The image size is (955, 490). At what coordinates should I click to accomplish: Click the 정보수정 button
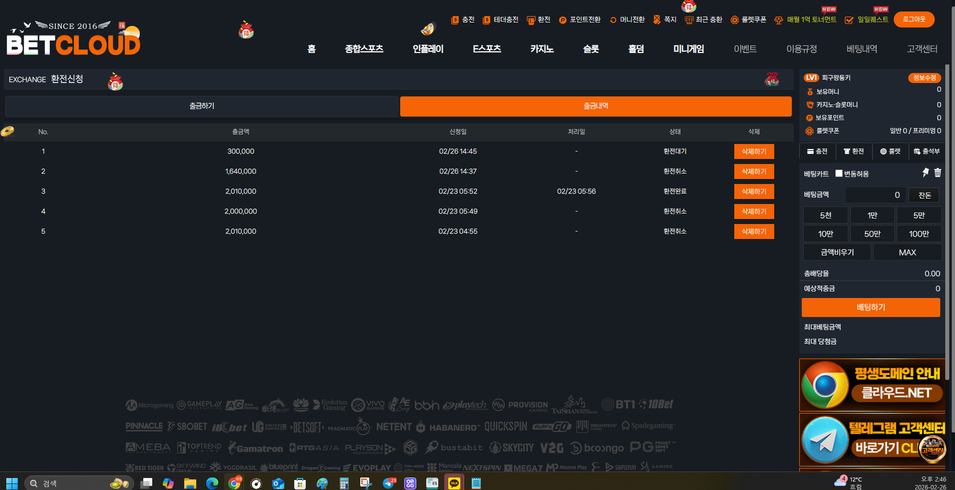[924, 77]
